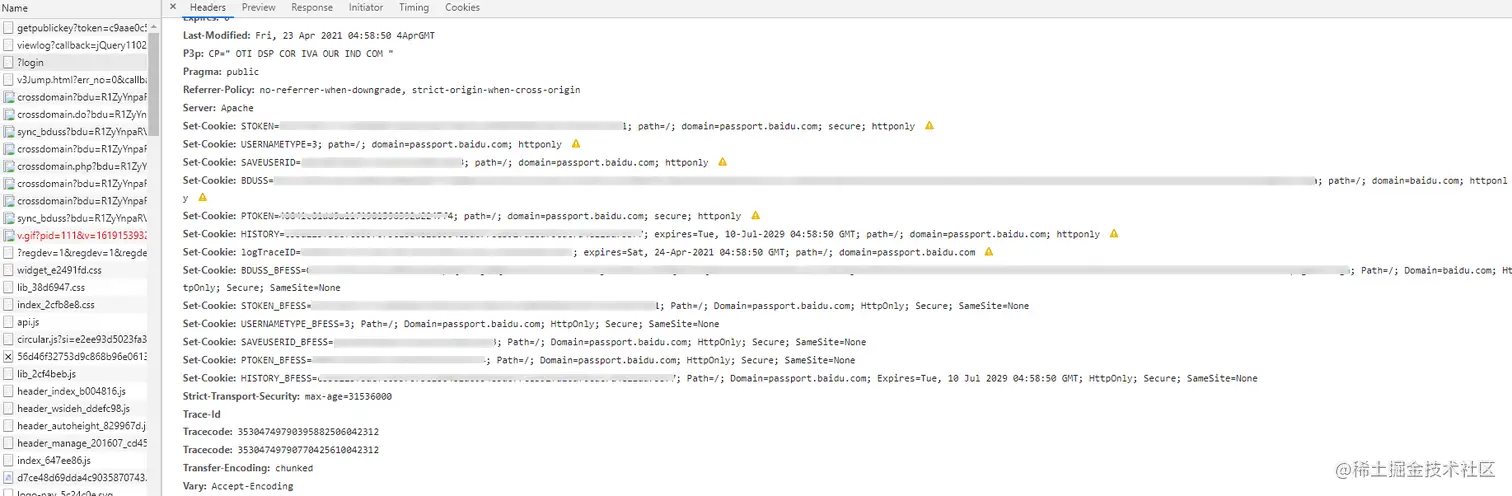Screen dimensions: 1512x496
Task: Click file icon of viewlog?callback request
Action: (8, 45)
